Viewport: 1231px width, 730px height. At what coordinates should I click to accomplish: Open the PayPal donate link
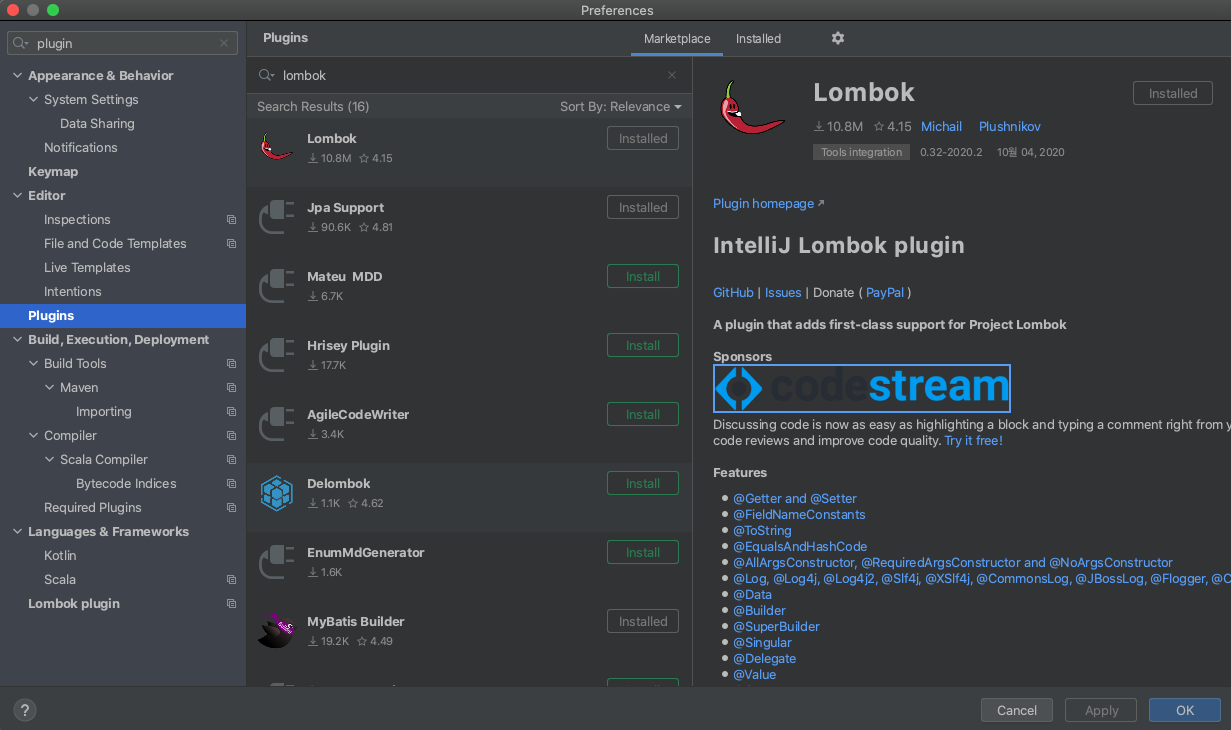(x=885, y=293)
